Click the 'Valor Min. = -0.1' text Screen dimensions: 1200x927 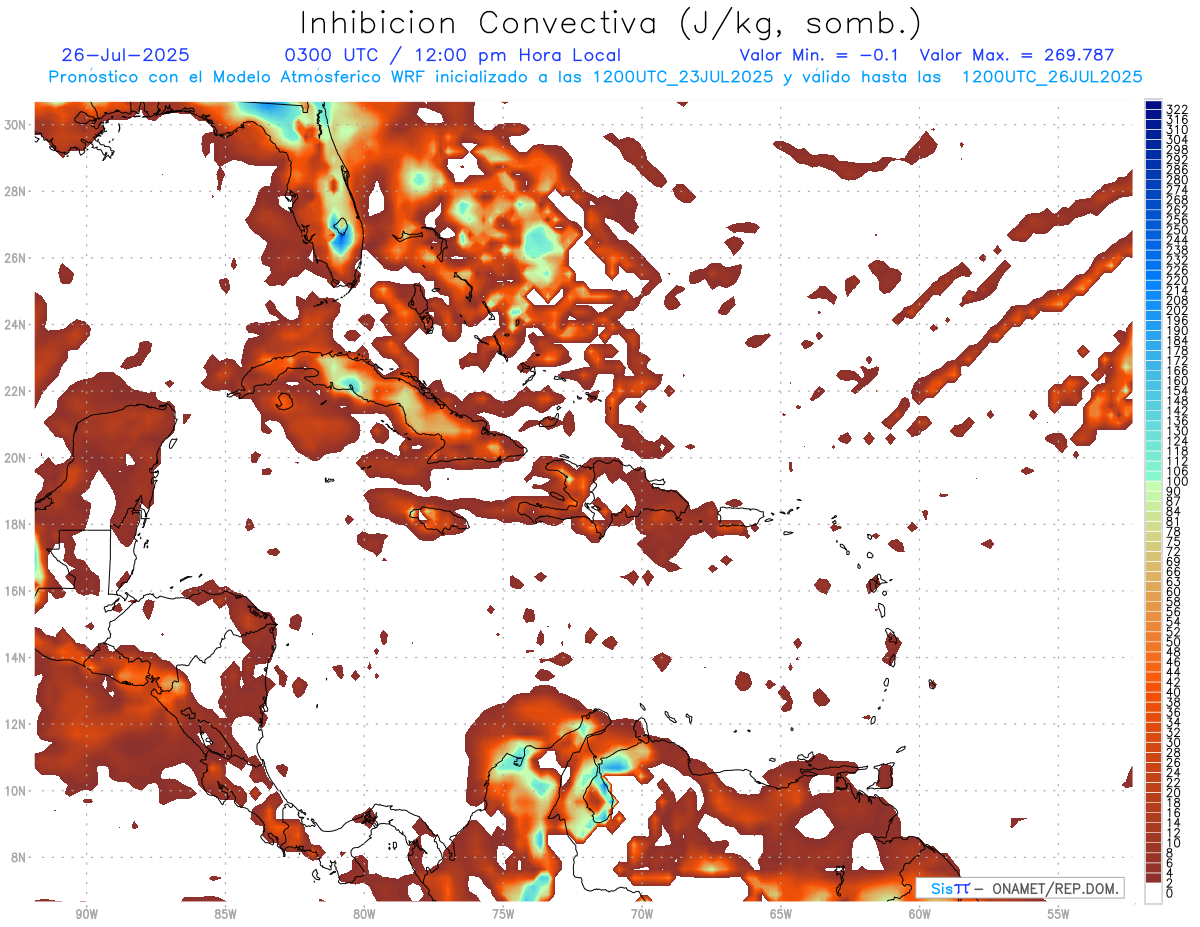819,56
